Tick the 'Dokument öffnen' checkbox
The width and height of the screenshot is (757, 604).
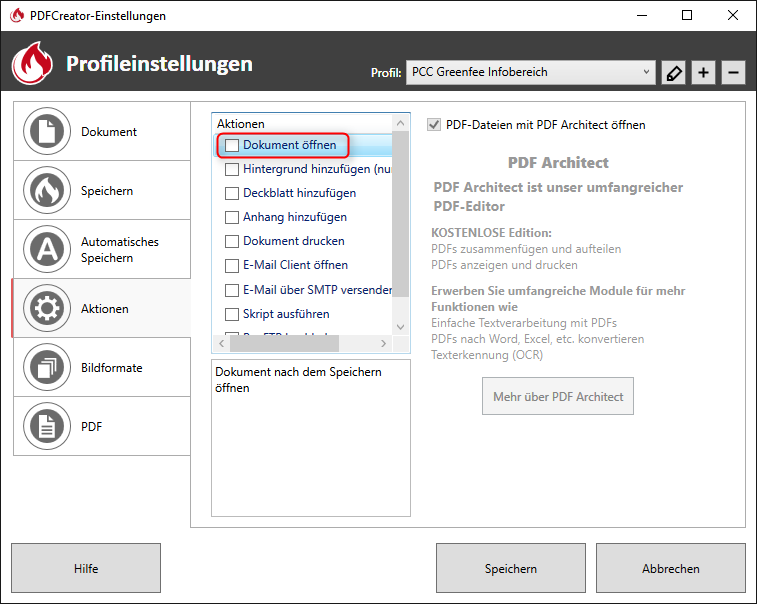pos(232,145)
